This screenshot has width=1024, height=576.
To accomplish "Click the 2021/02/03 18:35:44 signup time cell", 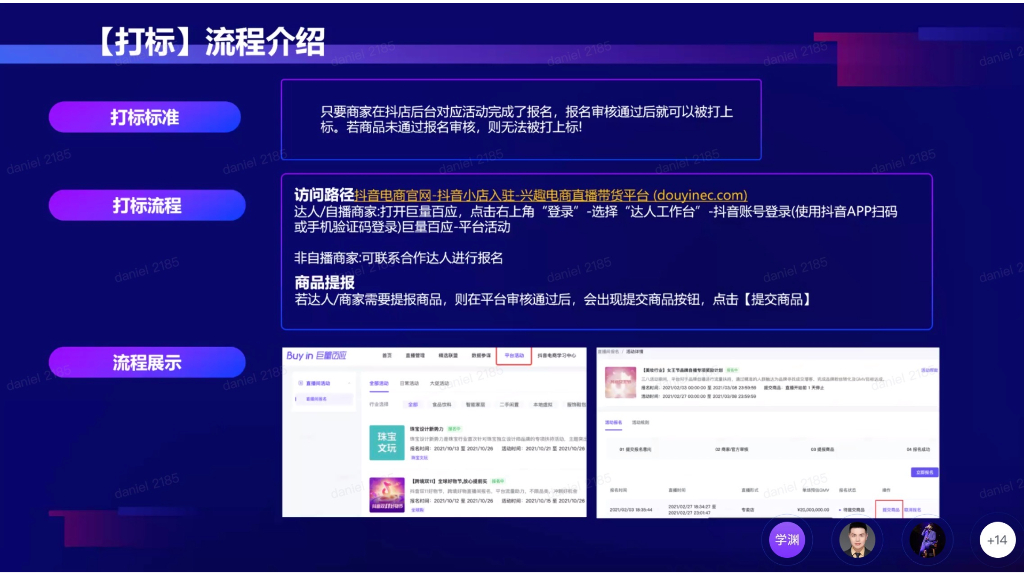I will [631, 510].
